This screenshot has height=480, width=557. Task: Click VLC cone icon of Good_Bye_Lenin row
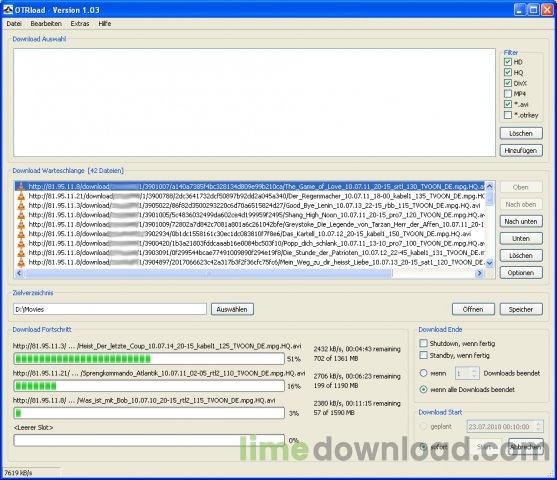tap(21, 206)
